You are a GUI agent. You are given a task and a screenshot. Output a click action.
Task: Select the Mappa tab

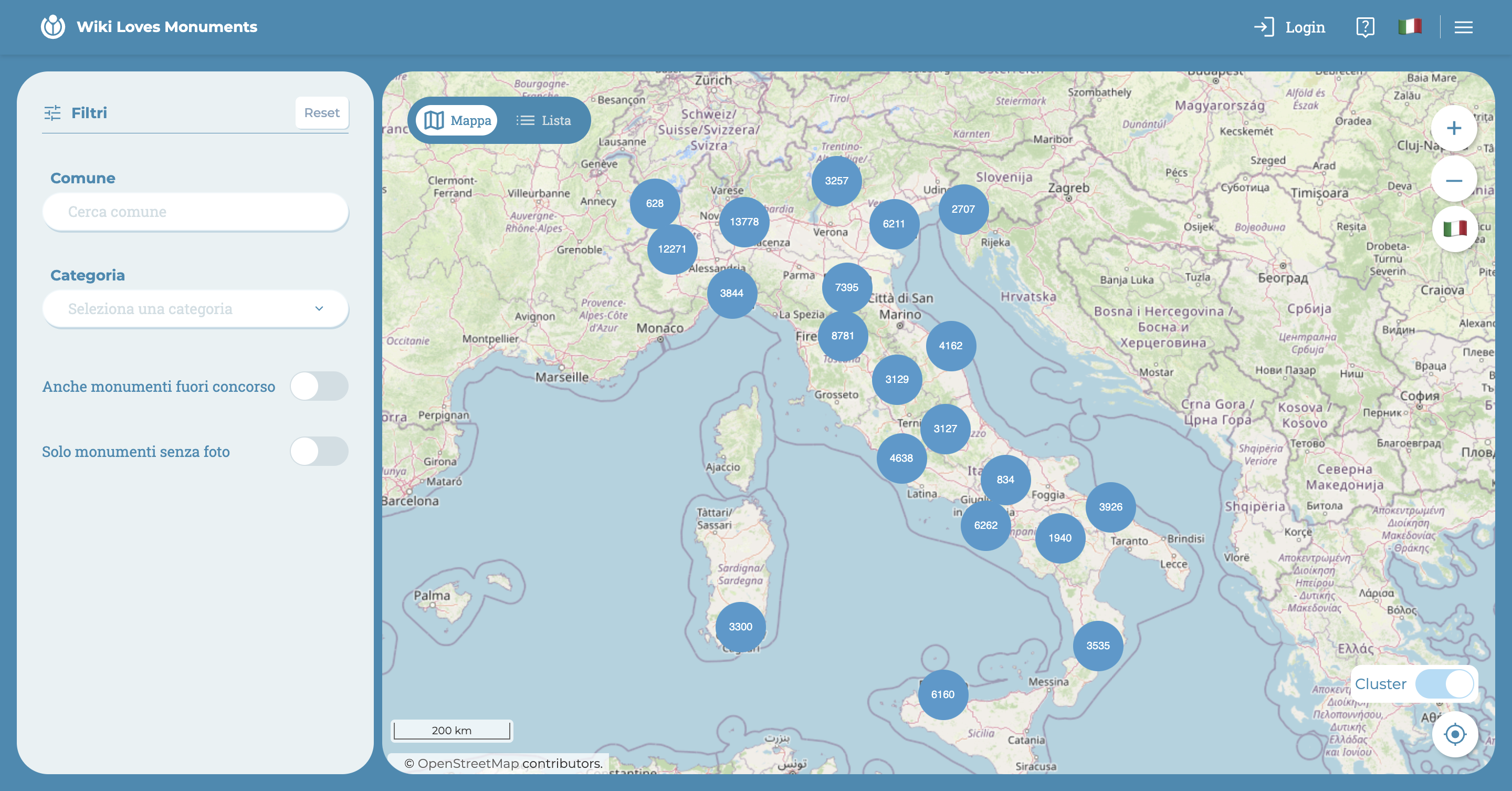pyautogui.click(x=456, y=120)
